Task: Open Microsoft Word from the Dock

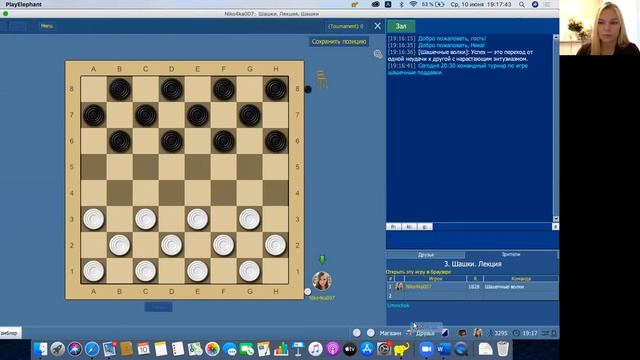Action: coord(444,349)
